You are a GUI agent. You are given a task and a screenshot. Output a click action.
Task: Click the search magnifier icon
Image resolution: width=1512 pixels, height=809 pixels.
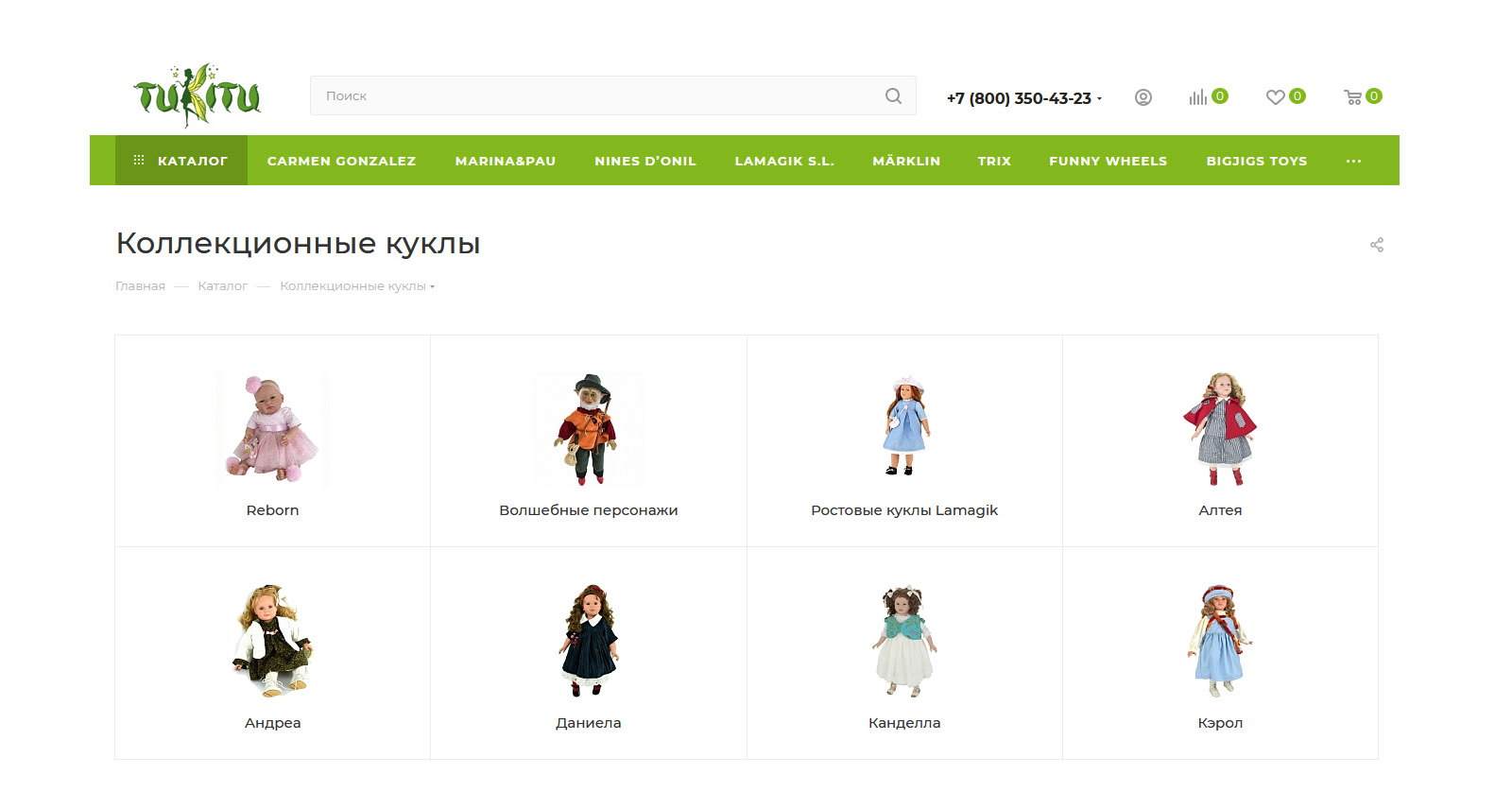tap(893, 95)
